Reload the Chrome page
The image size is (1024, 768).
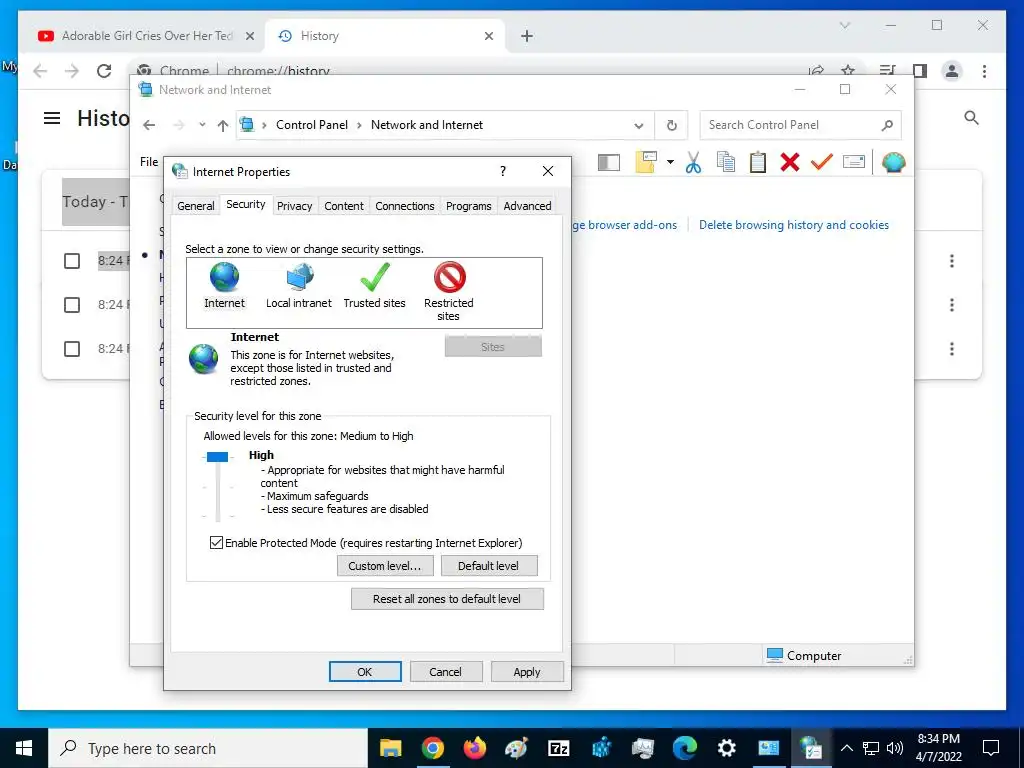104,71
